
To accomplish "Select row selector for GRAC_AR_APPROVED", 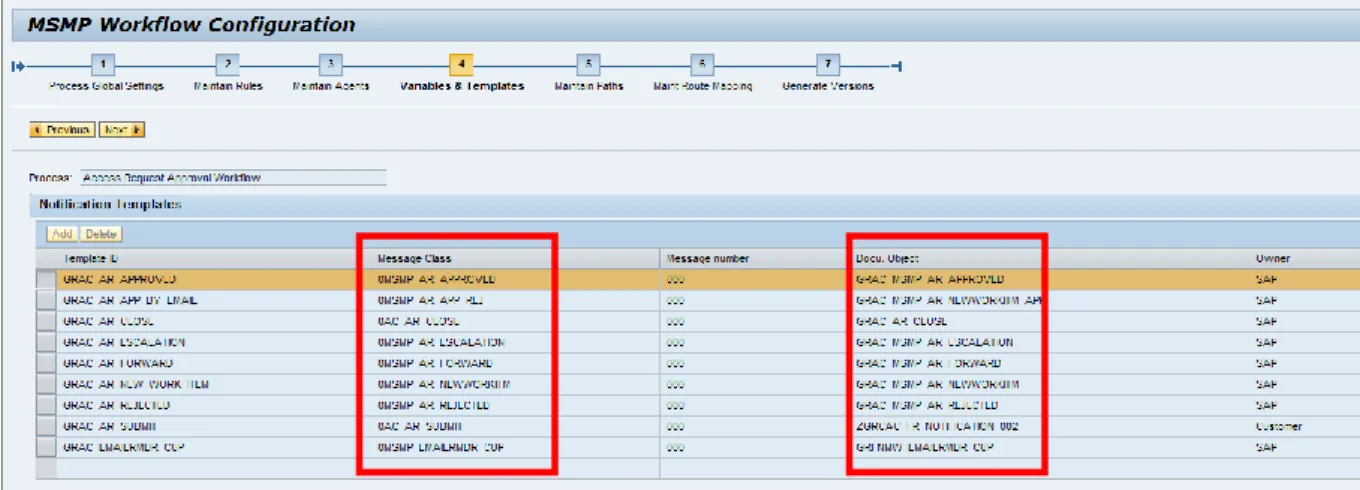I will coord(46,280).
